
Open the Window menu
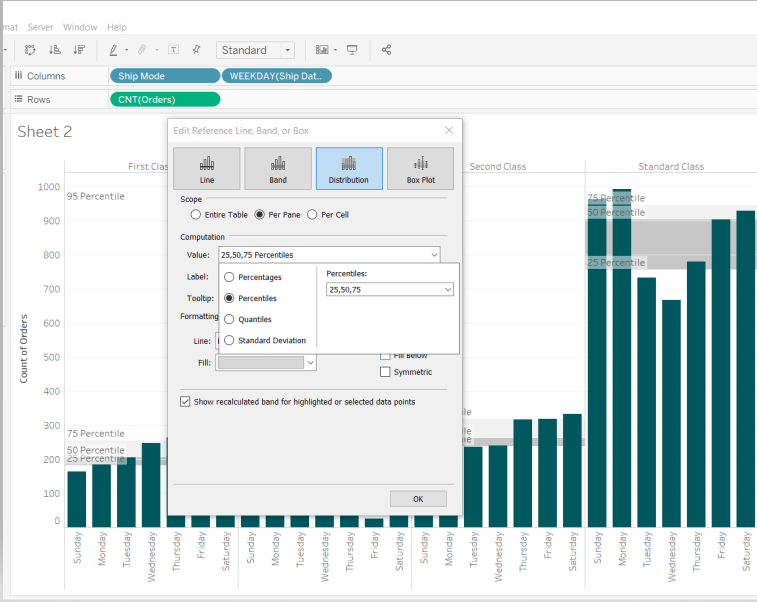click(80, 27)
